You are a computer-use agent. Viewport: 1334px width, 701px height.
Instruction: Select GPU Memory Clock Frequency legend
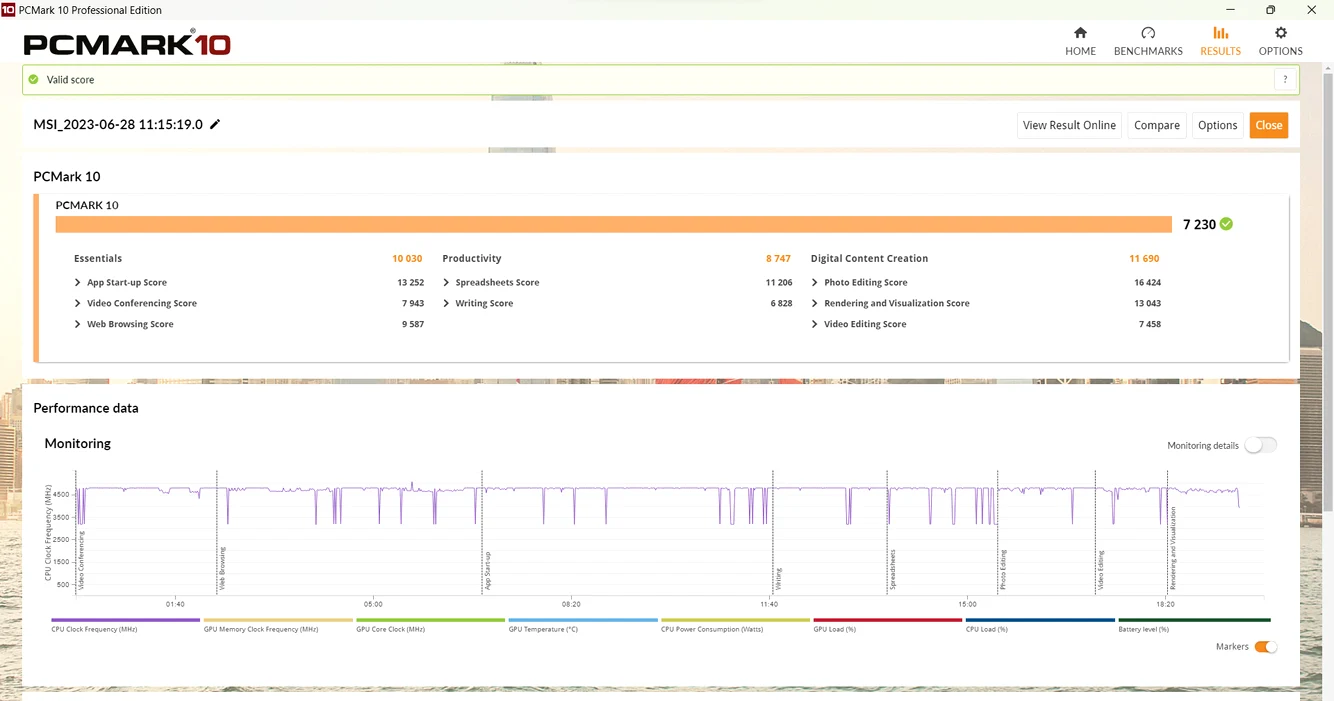pos(278,625)
